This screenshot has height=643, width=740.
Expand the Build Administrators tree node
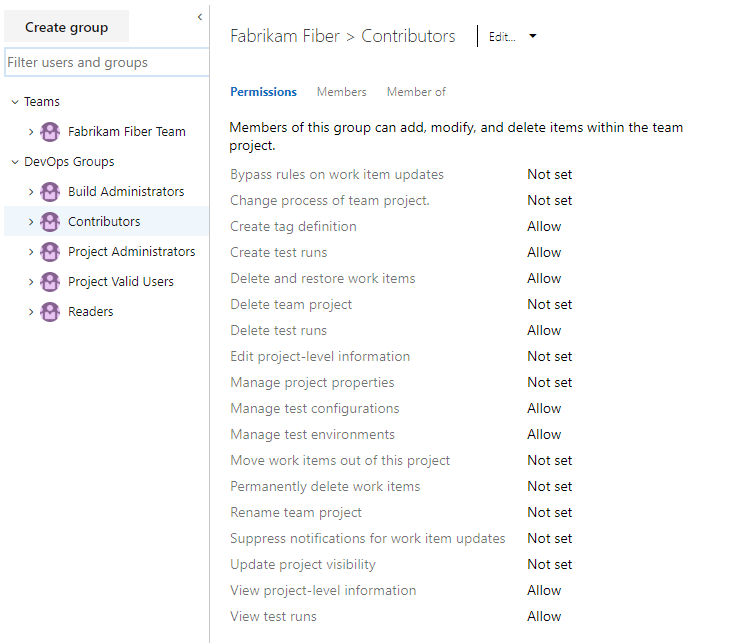[31, 192]
